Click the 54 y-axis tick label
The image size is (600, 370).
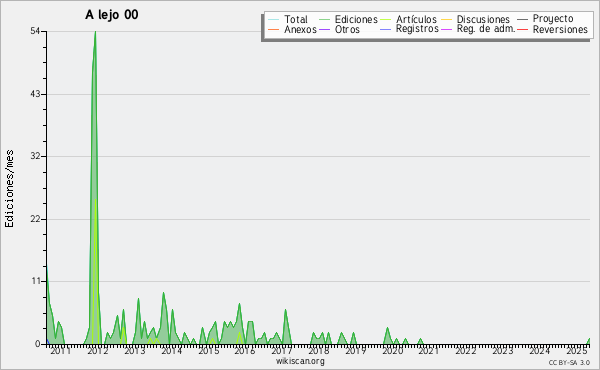(x=35, y=31)
